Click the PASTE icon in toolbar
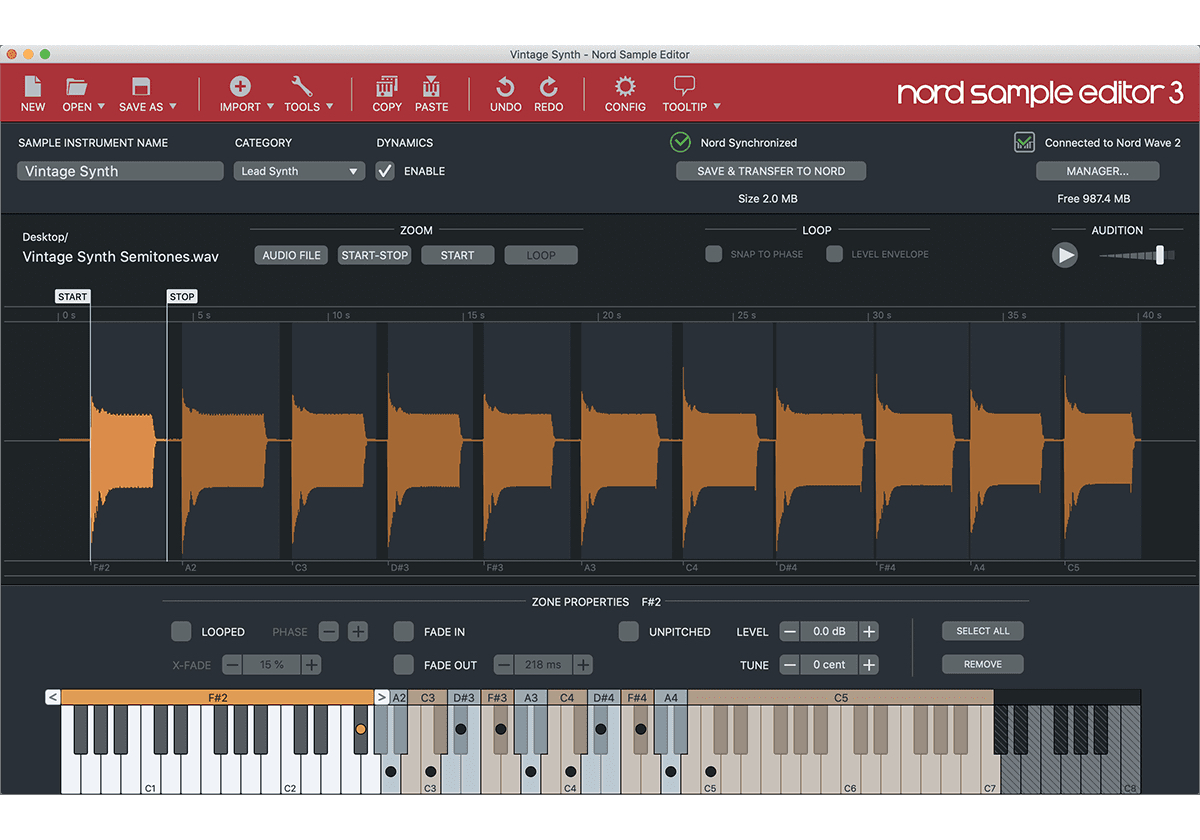Screen dimensions: 1200x840 click(432, 86)
